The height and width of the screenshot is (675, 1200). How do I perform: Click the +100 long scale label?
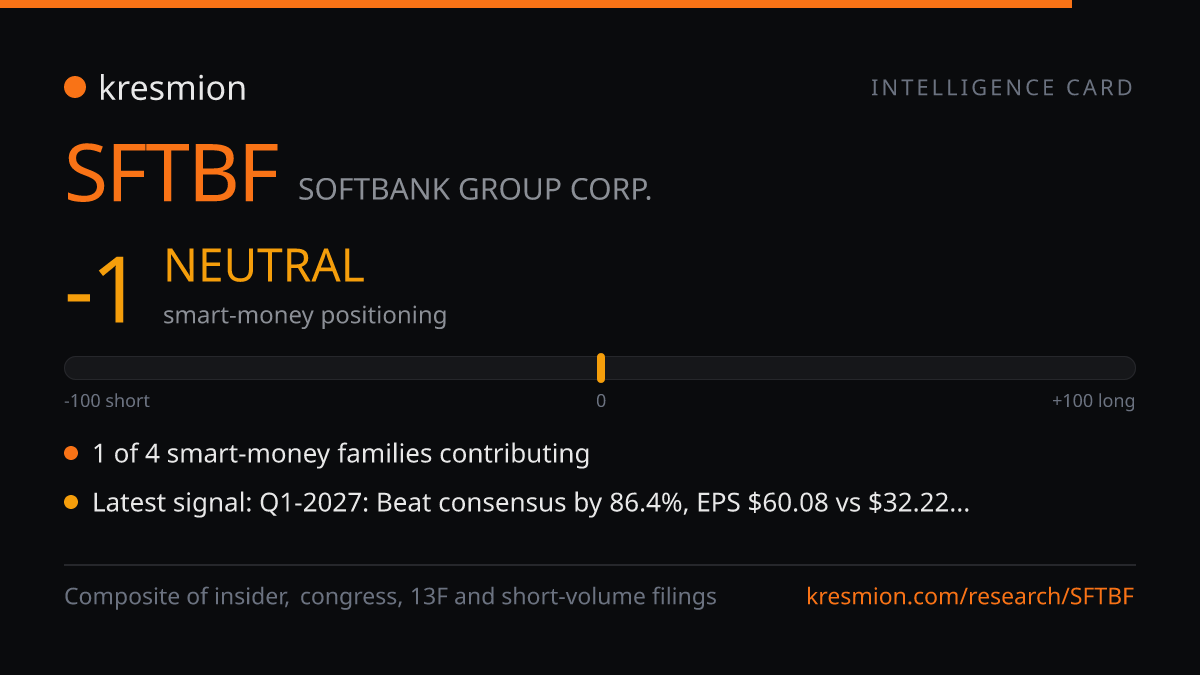pos(1093,401)
